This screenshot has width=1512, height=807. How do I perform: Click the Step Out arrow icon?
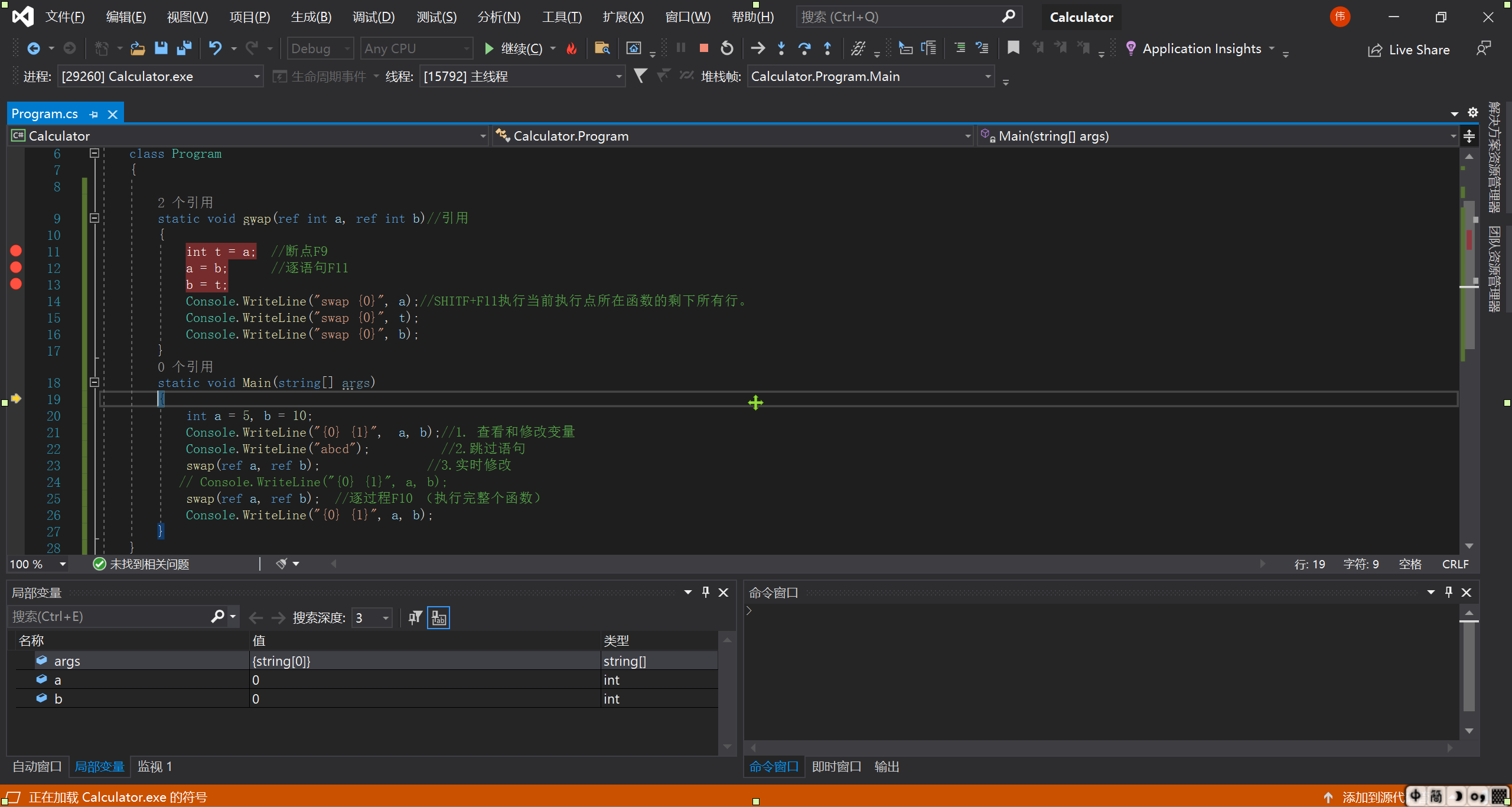click(x=827, y=48)
